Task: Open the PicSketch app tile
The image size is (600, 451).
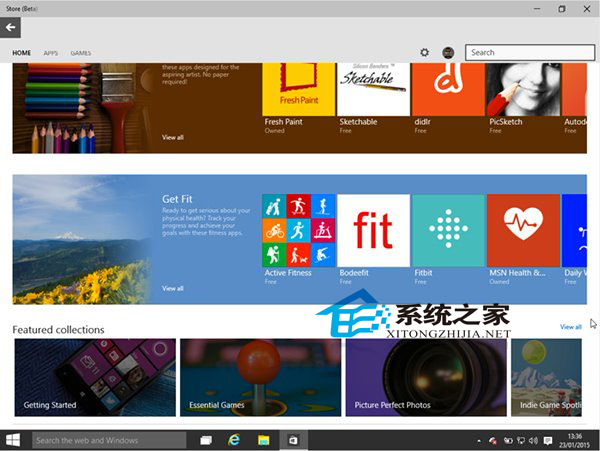Action: tap(523, 99)
